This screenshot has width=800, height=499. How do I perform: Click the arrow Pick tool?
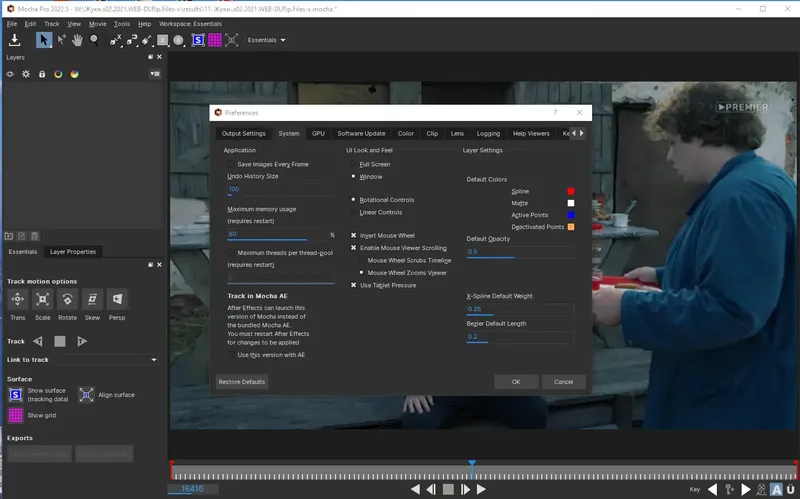click(44, 40)
